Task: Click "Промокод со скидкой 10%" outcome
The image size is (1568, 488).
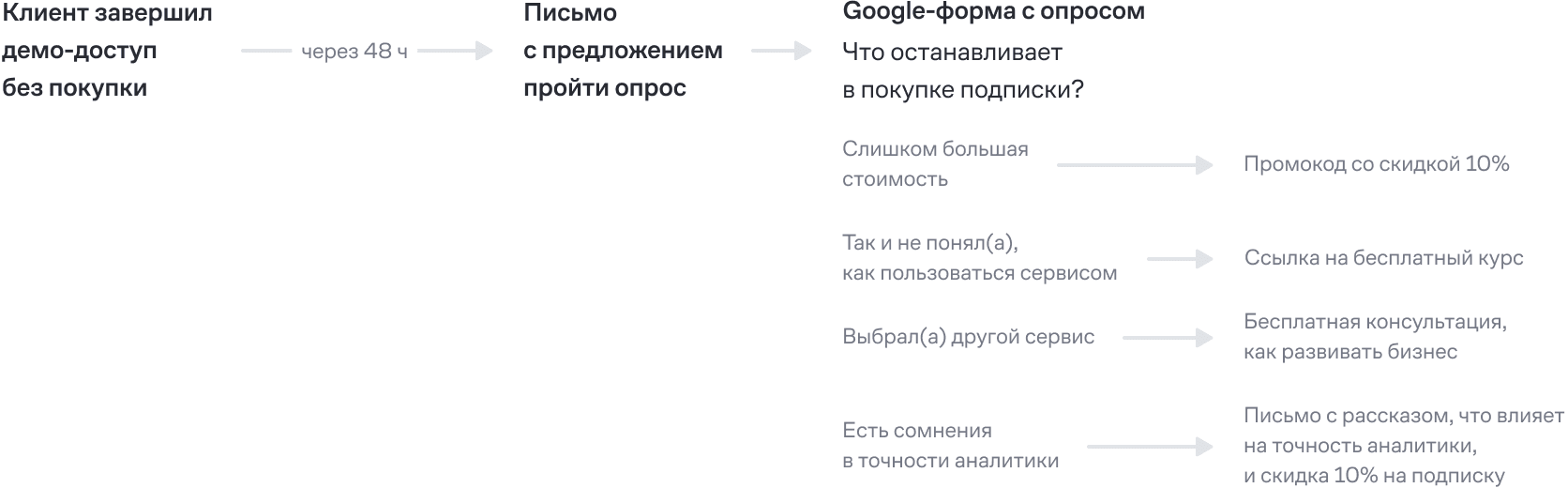Action: pyautogui.click(x=1376, y=164)
